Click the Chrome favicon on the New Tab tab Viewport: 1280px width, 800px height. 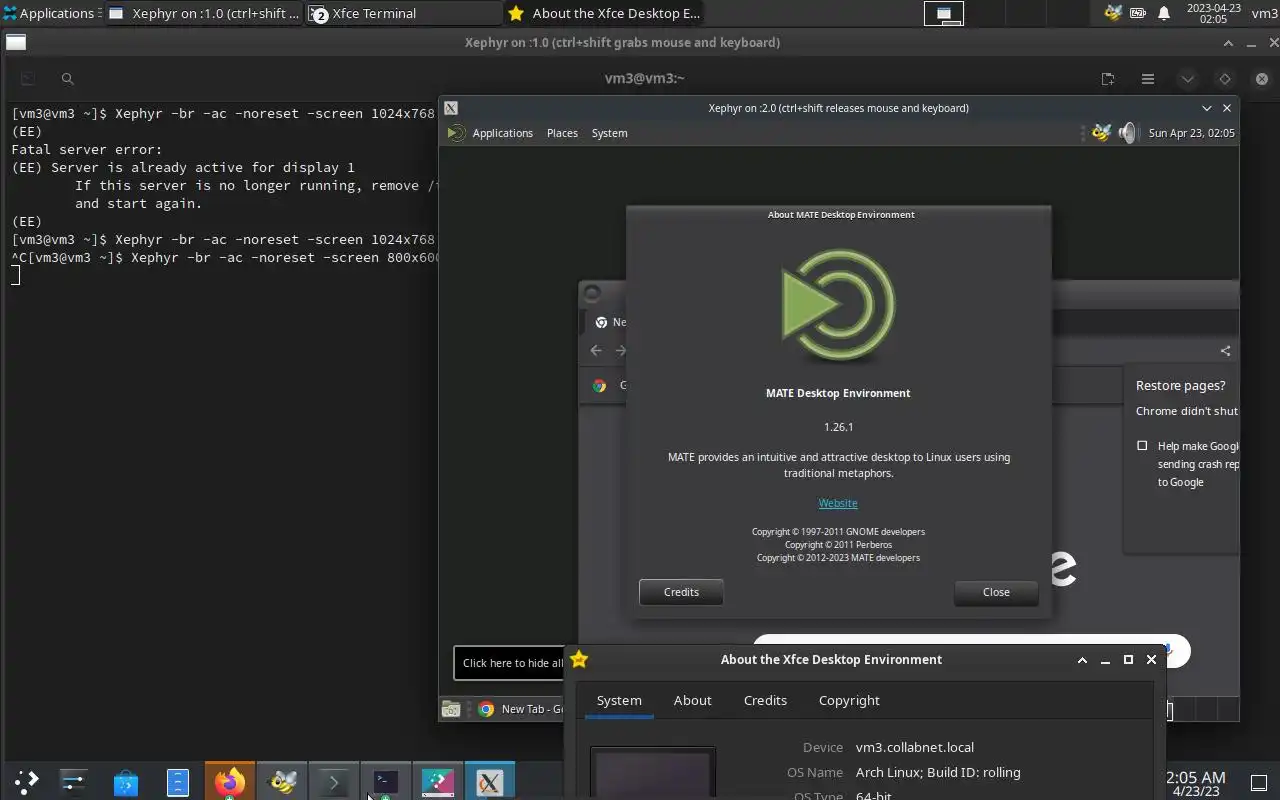pyautogui.click(x=601, y=322)
